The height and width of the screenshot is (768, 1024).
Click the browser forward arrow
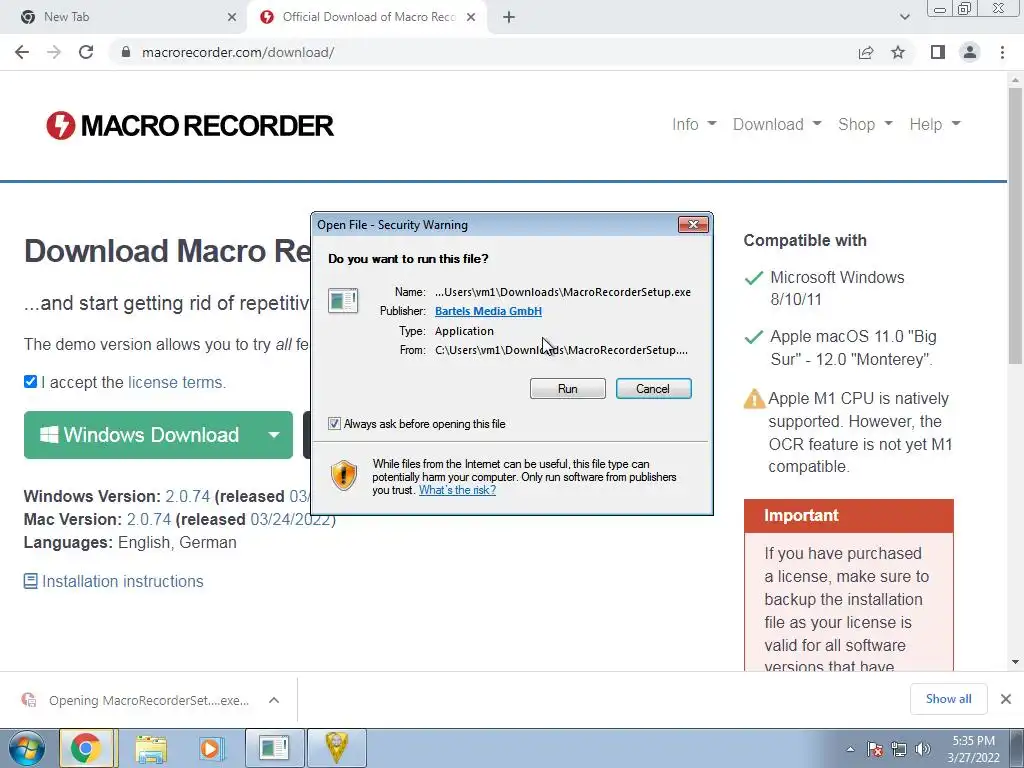pyautogui.click(x=54, y=52)
